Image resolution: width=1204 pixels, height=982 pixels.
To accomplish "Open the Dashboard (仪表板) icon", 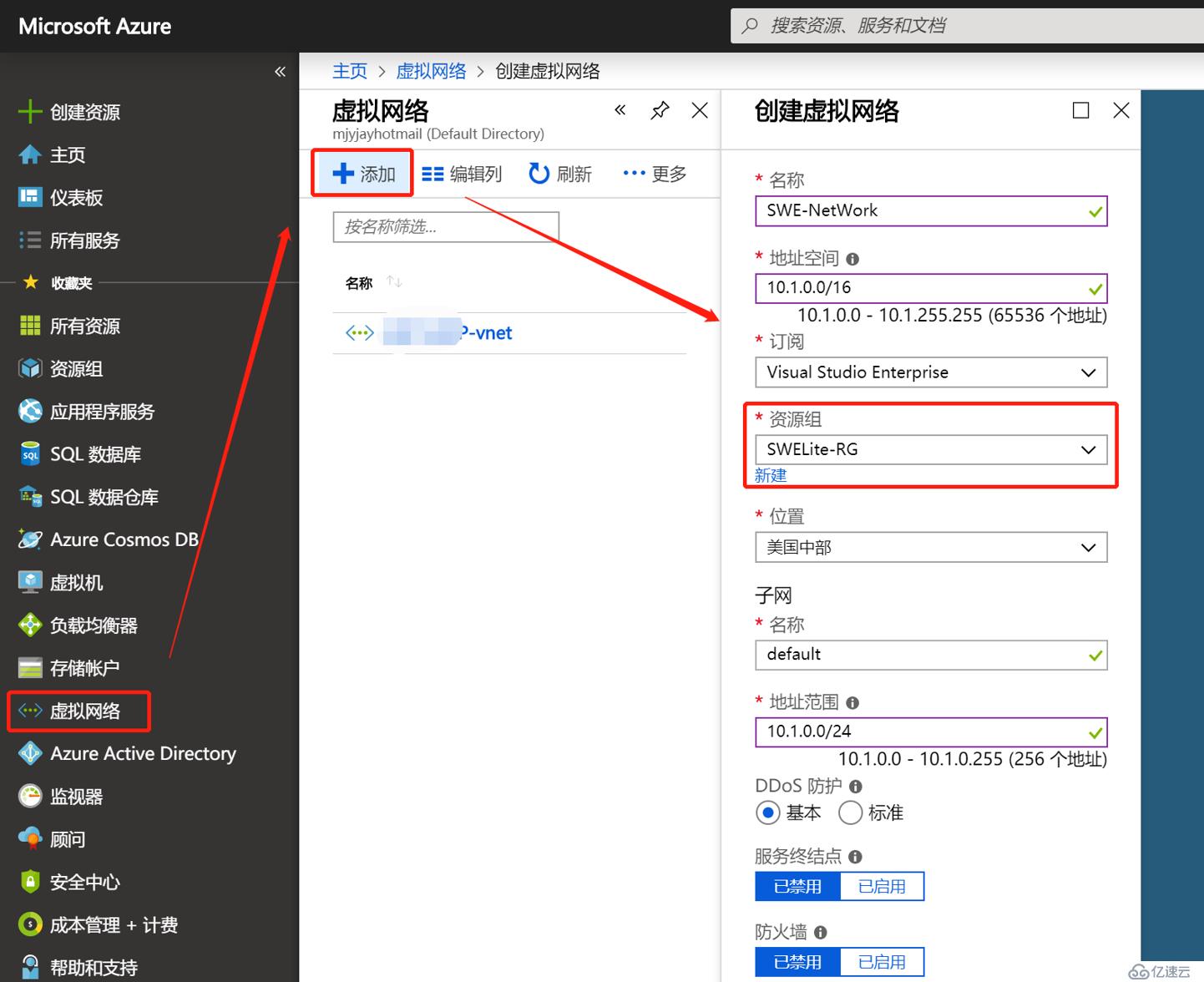I will click(x=30, y=197).
